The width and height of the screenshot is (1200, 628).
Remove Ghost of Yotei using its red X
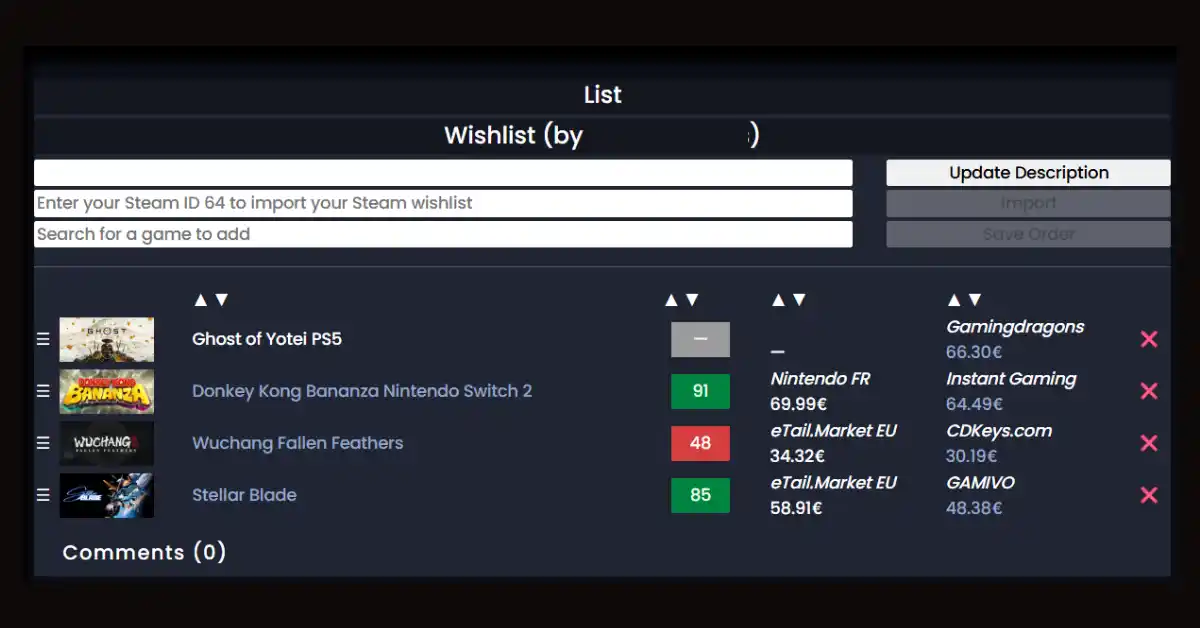[1147, 339]
